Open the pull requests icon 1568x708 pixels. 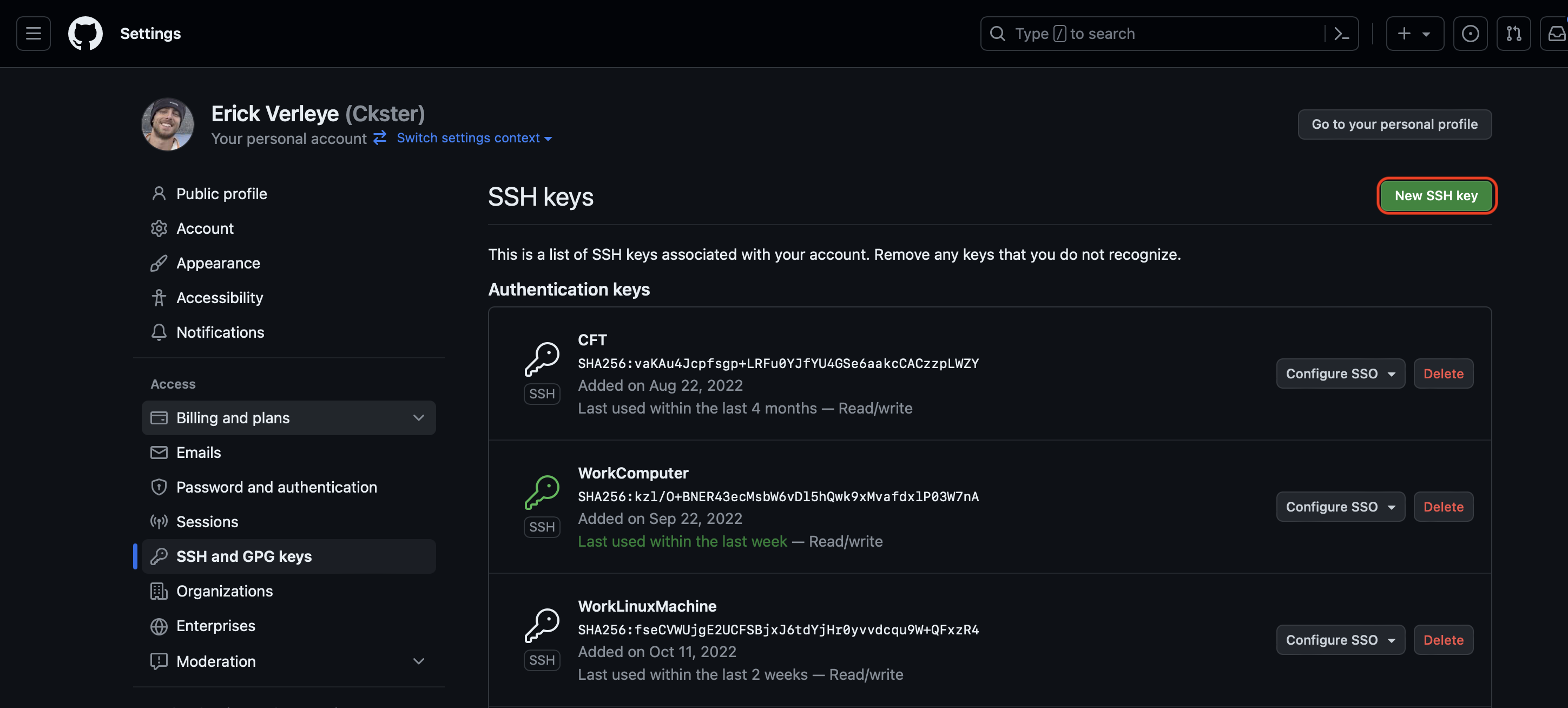click(1513, 34)
